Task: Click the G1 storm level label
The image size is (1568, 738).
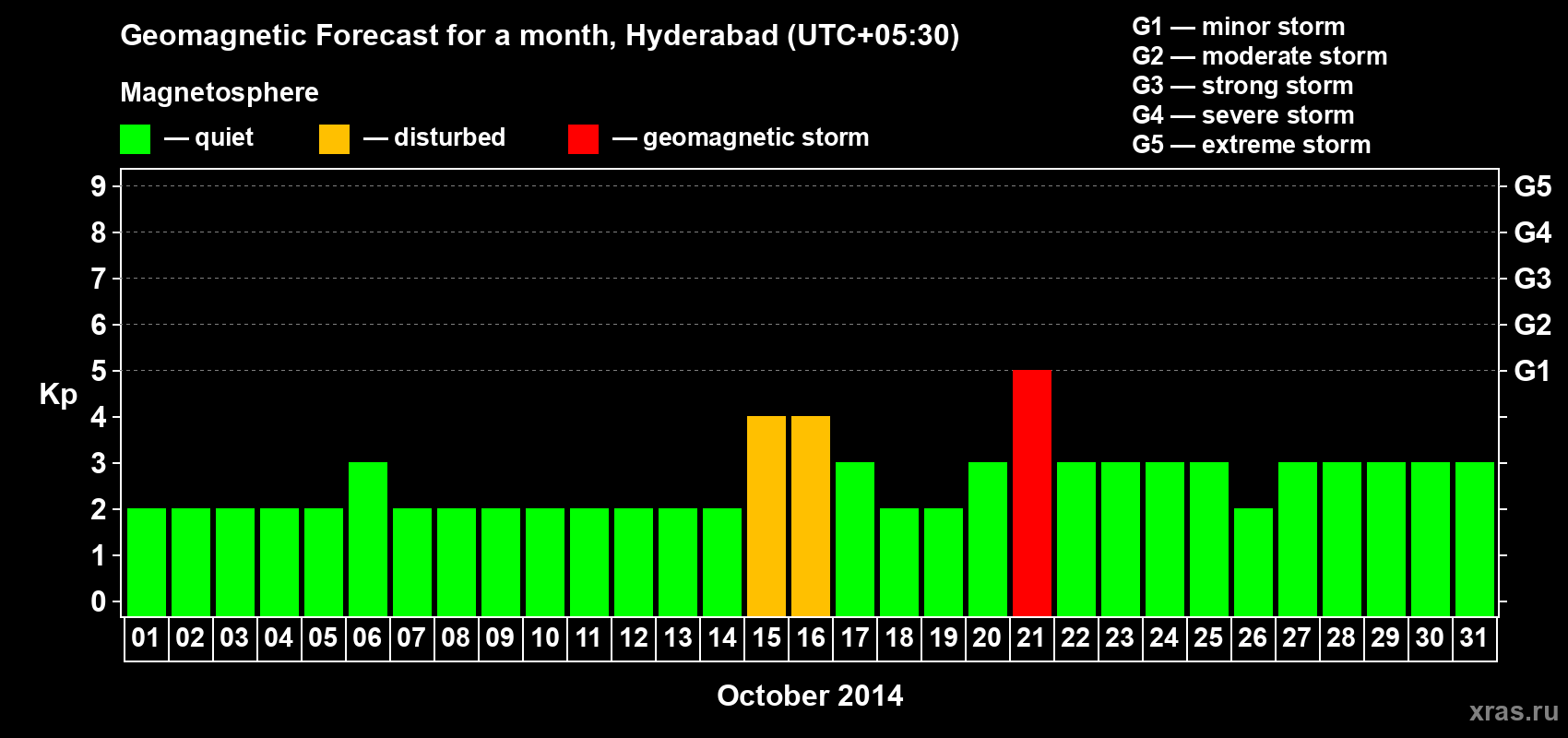Action: (1532, 371)
